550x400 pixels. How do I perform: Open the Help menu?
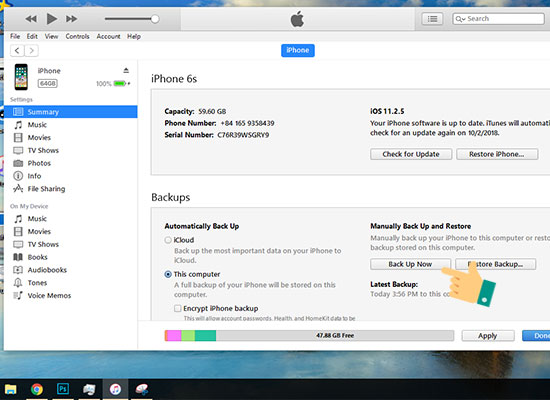coord(134,36)
